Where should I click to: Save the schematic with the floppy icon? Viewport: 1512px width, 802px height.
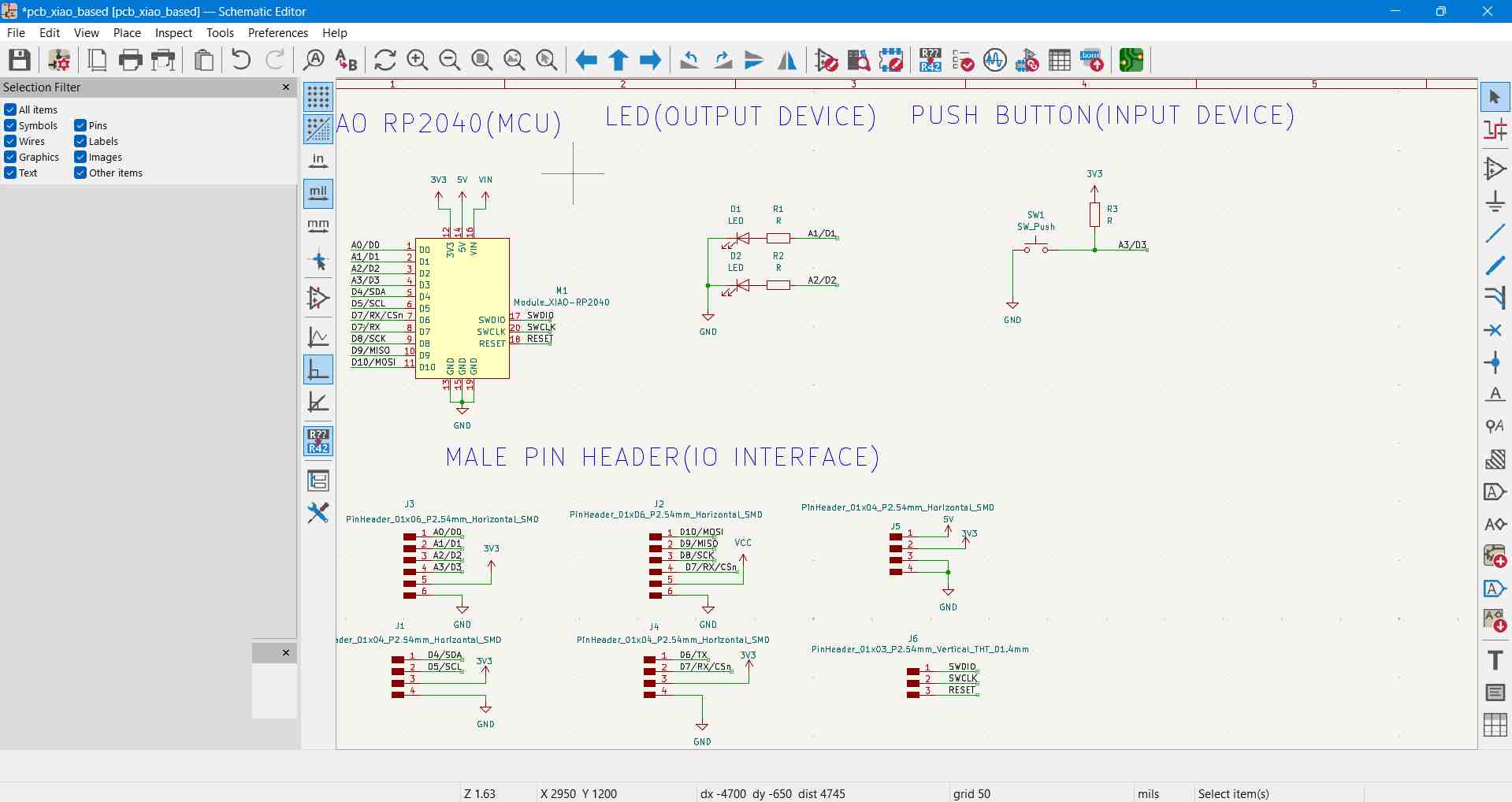(20, 60)
